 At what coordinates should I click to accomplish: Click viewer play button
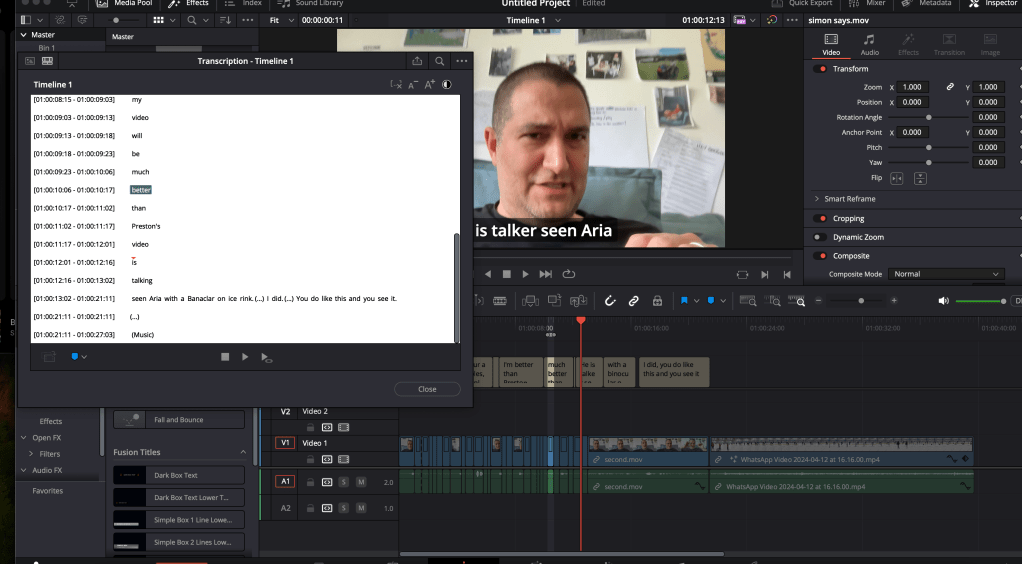tap(525, 274)
